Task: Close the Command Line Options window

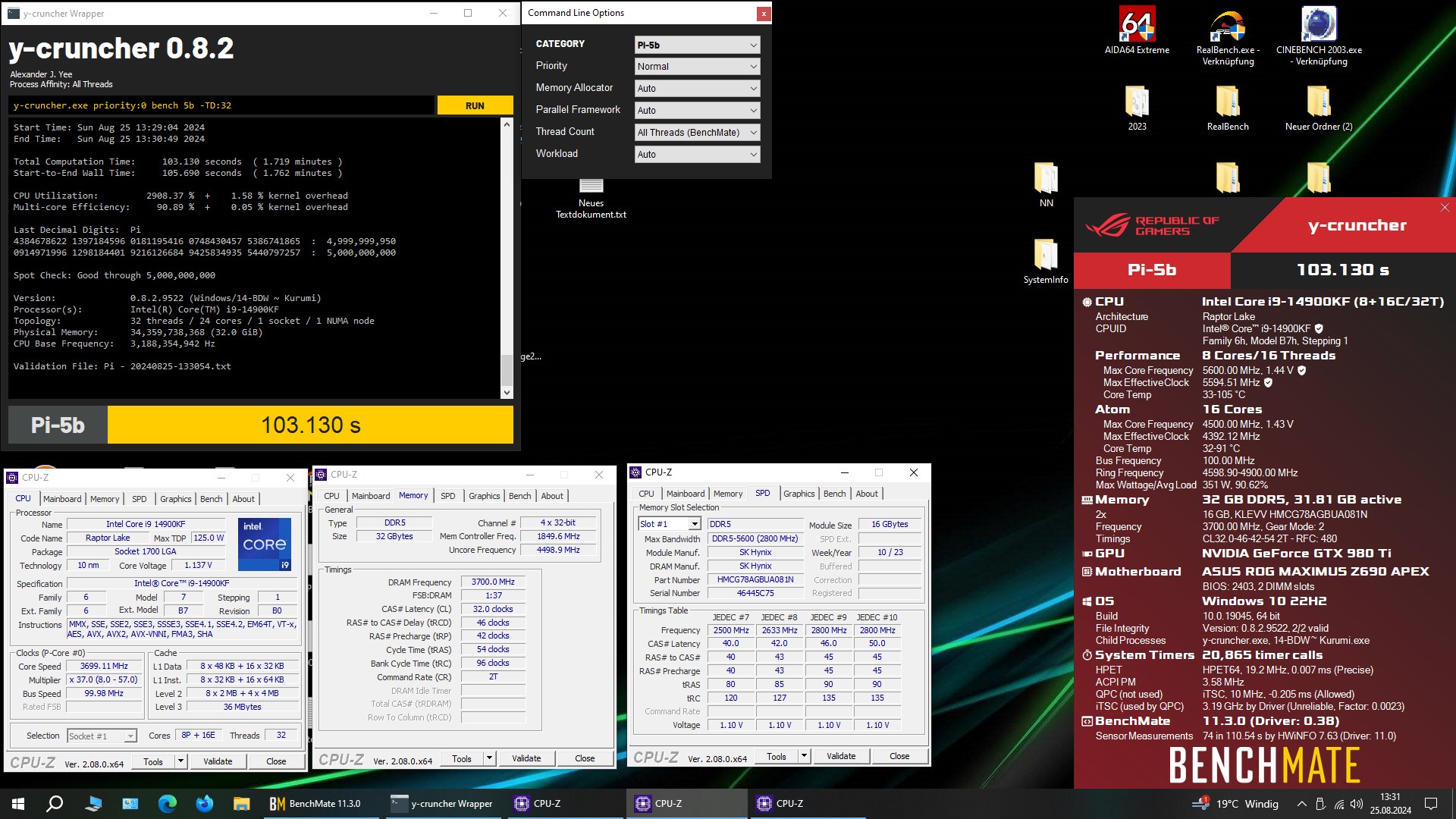Action: [764, 14]
